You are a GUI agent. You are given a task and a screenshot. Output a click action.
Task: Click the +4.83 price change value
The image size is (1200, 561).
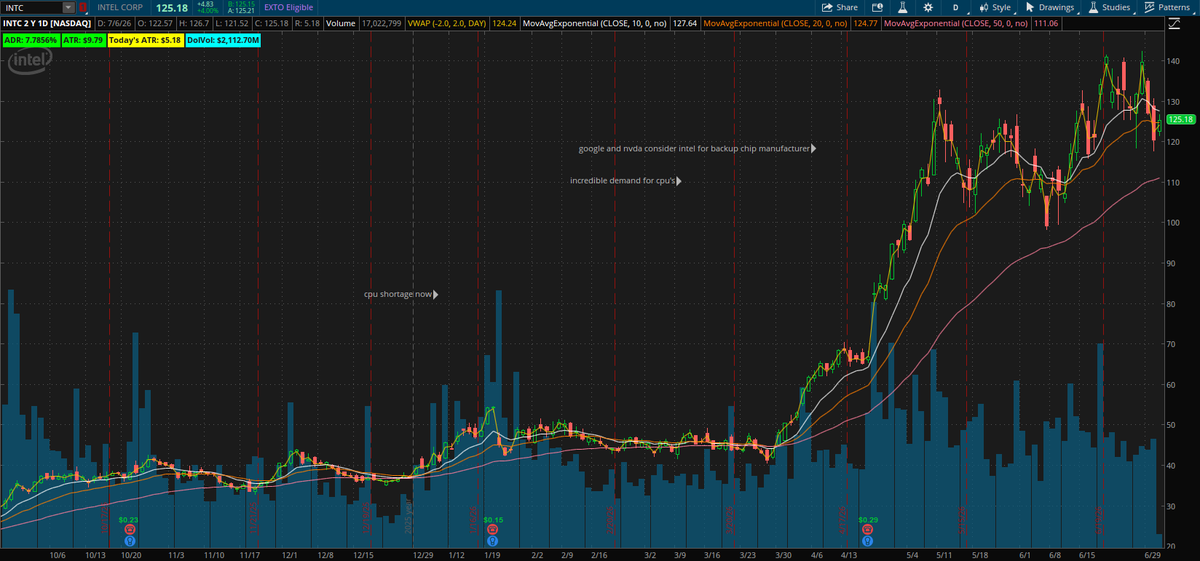(205, 4)
